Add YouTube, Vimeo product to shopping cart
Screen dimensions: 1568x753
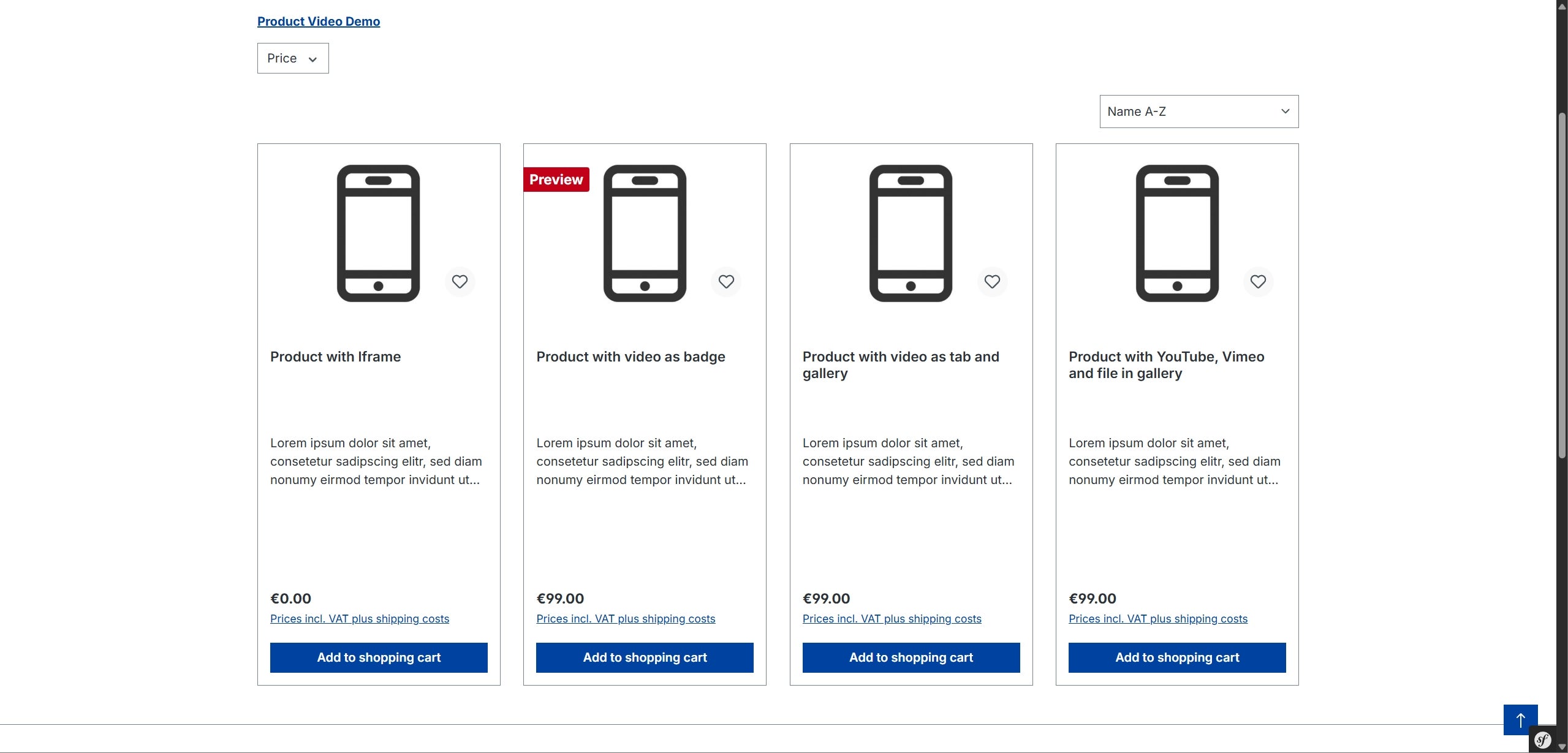pyautogui.click(x=1177, y=657)
